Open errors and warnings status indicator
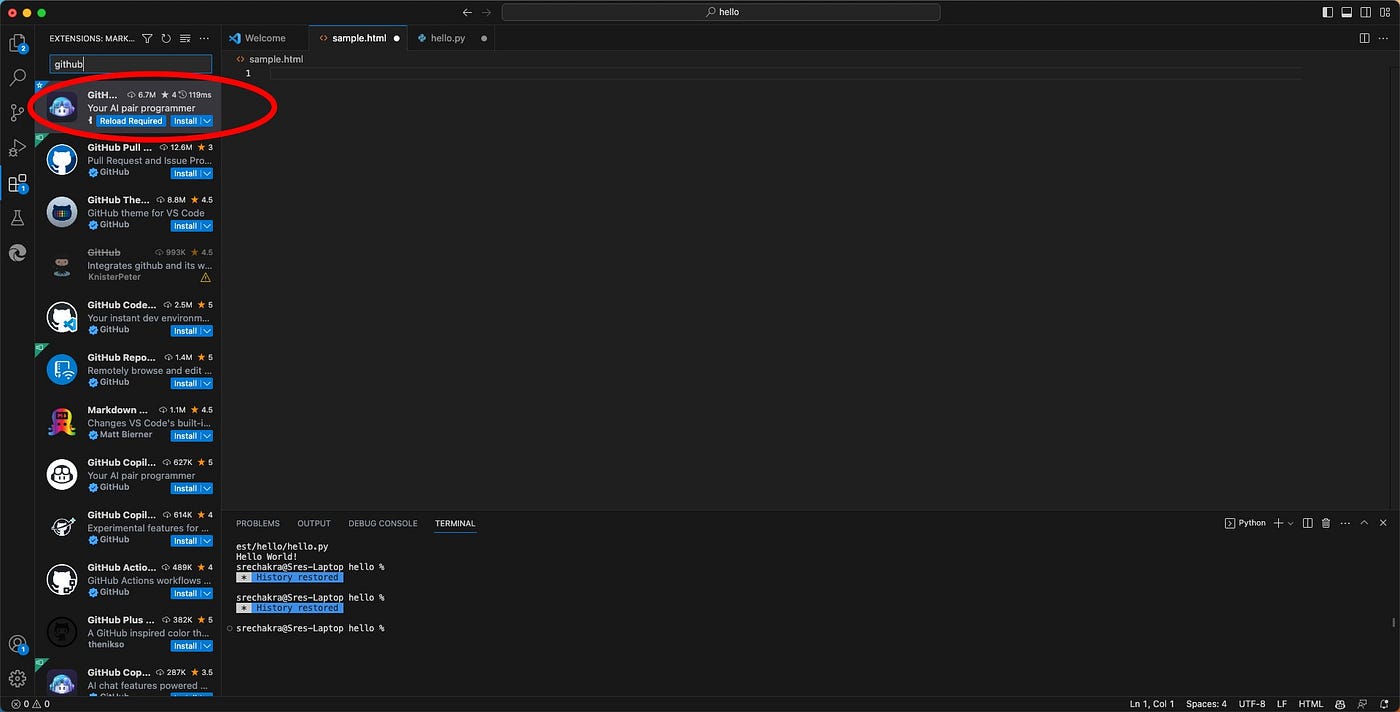 click(x=30, y=704)
